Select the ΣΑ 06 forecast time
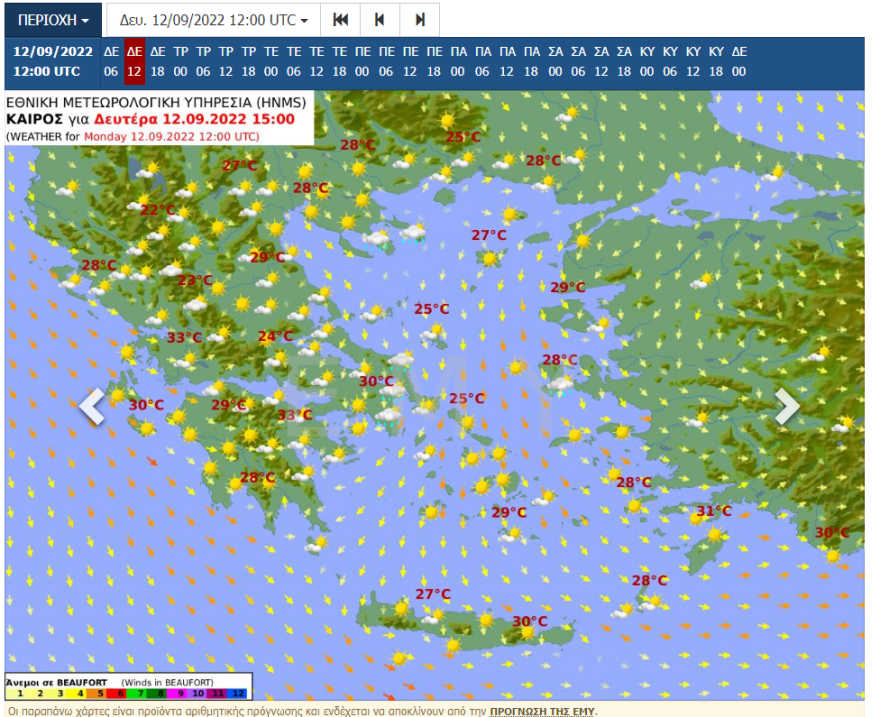The height and width of the screenshot is (717, 880). 578,62
